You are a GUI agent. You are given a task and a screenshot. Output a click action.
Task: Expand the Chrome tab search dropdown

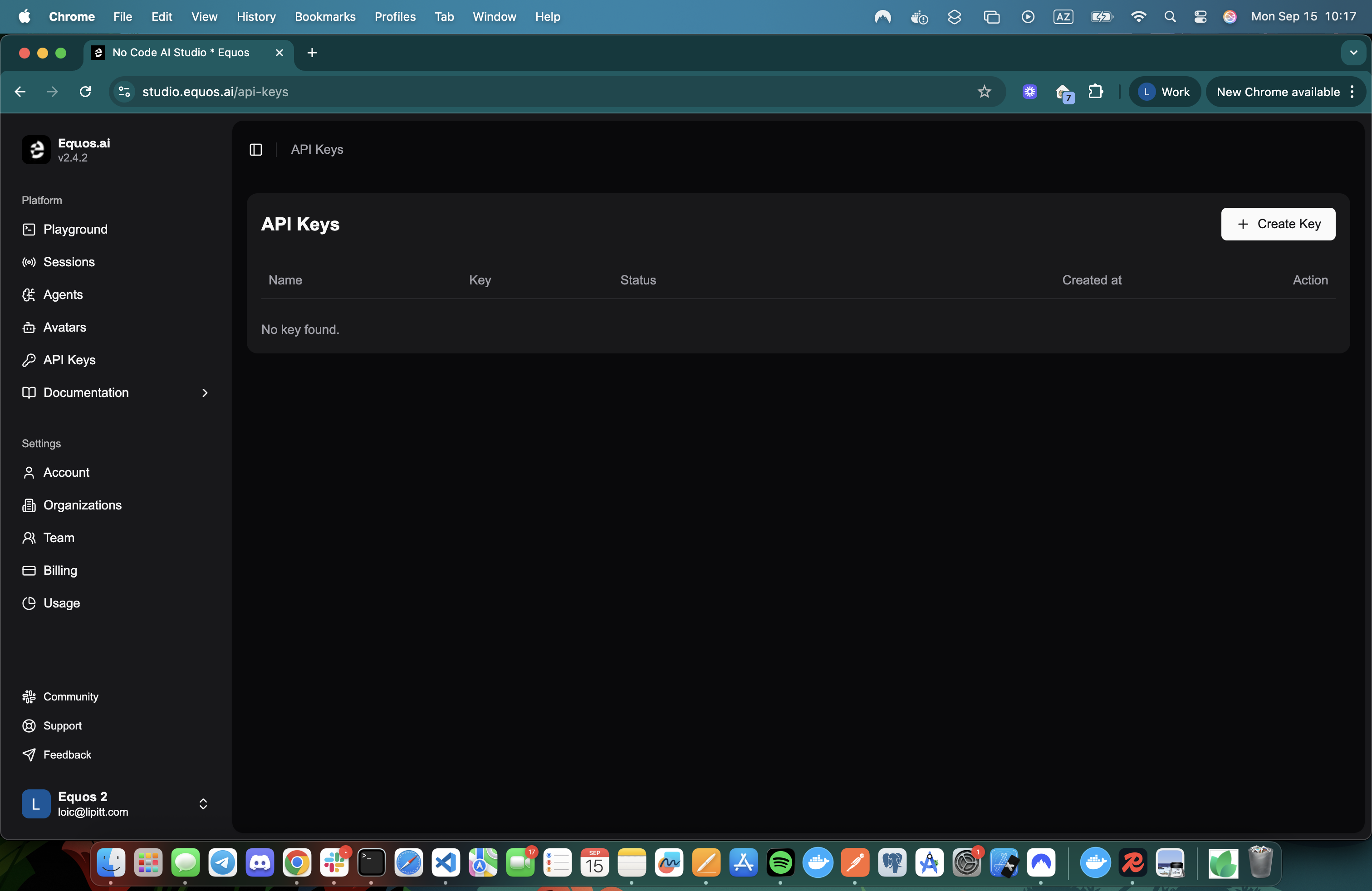[x=1353, y=53]
